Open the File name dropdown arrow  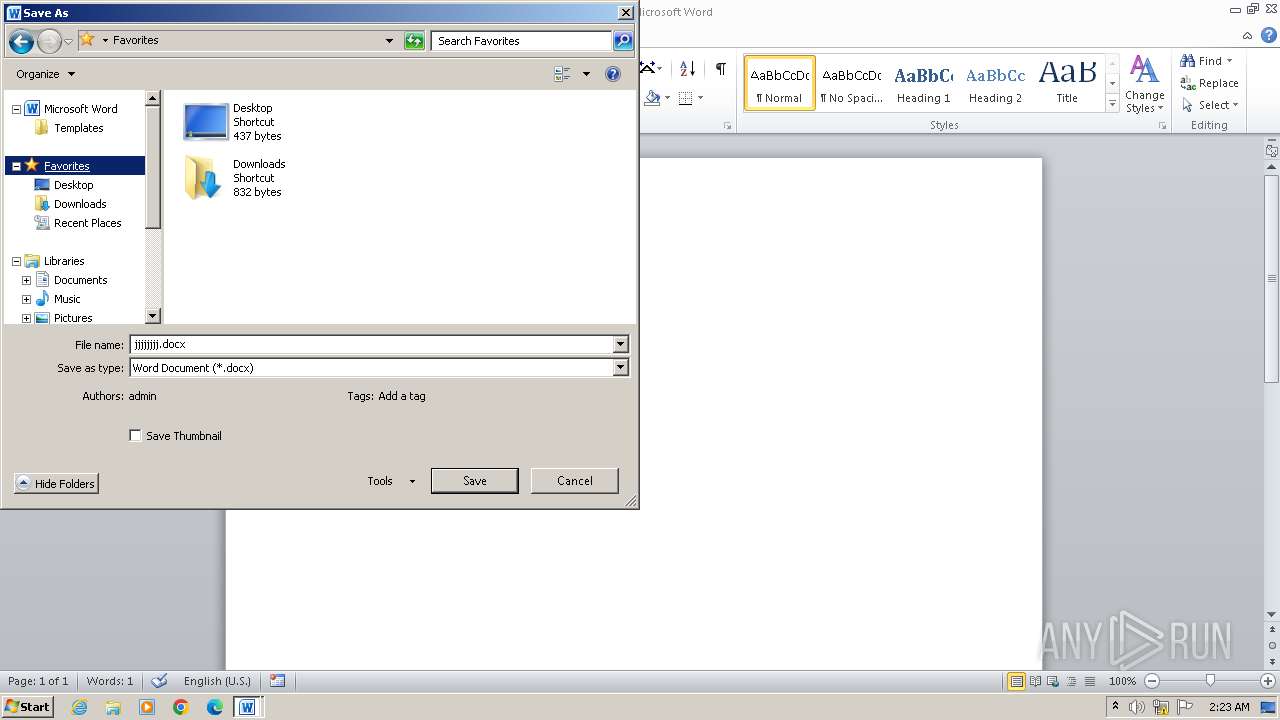pyautogui.click(x=620, y=344)
